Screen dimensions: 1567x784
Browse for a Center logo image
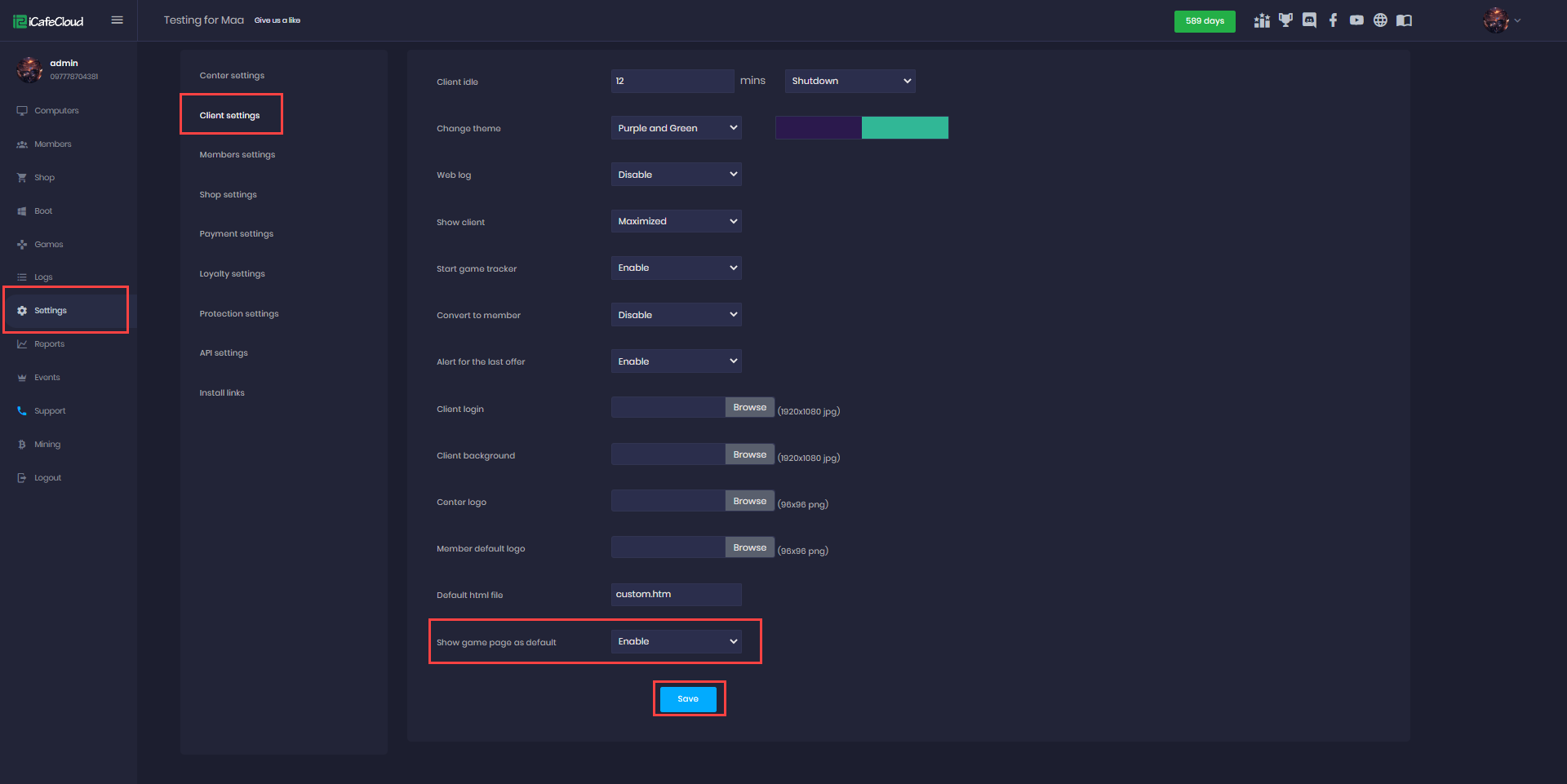[x=749, y=501]
